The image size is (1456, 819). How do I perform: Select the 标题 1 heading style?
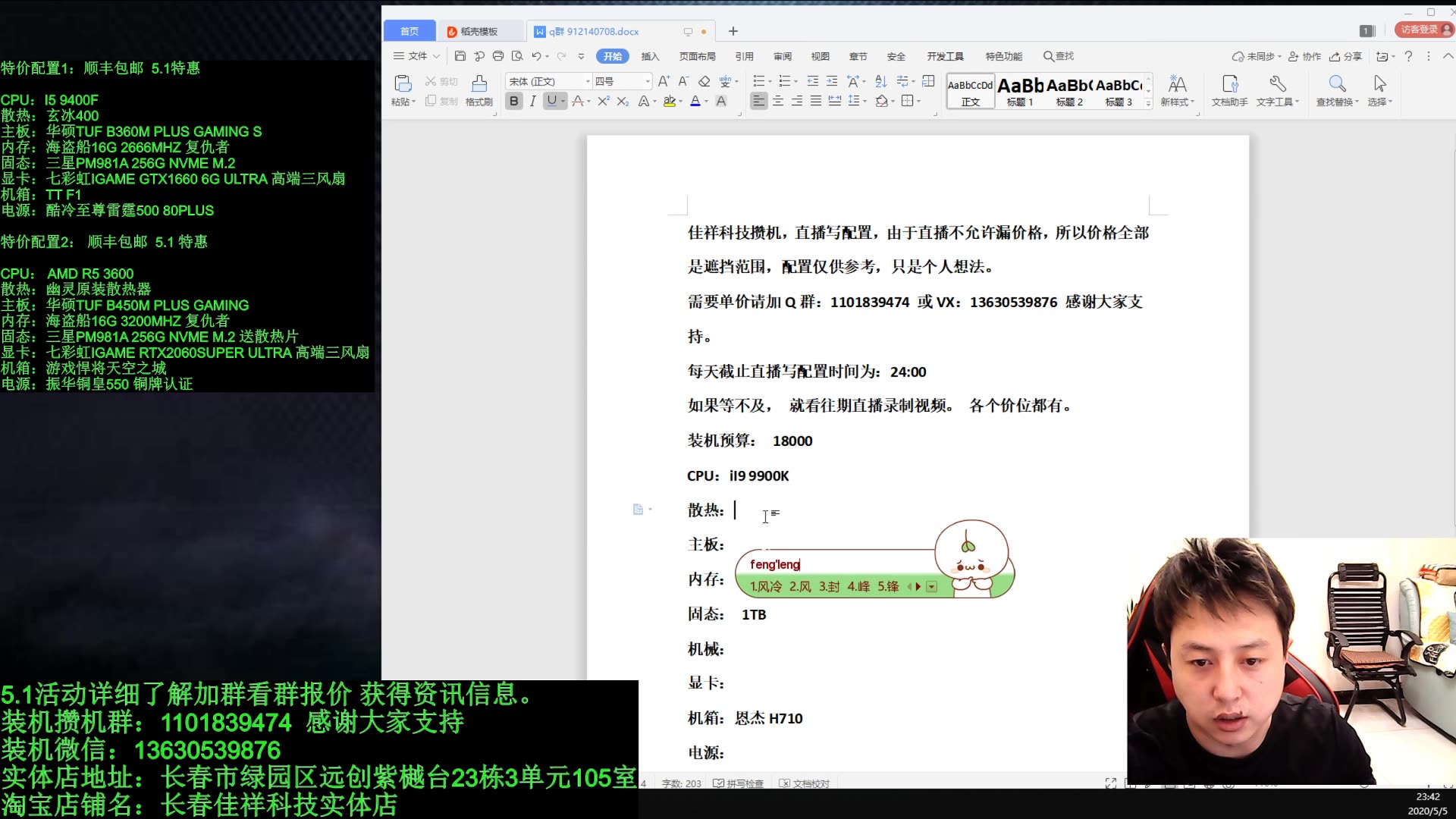tap(1020, 92)
